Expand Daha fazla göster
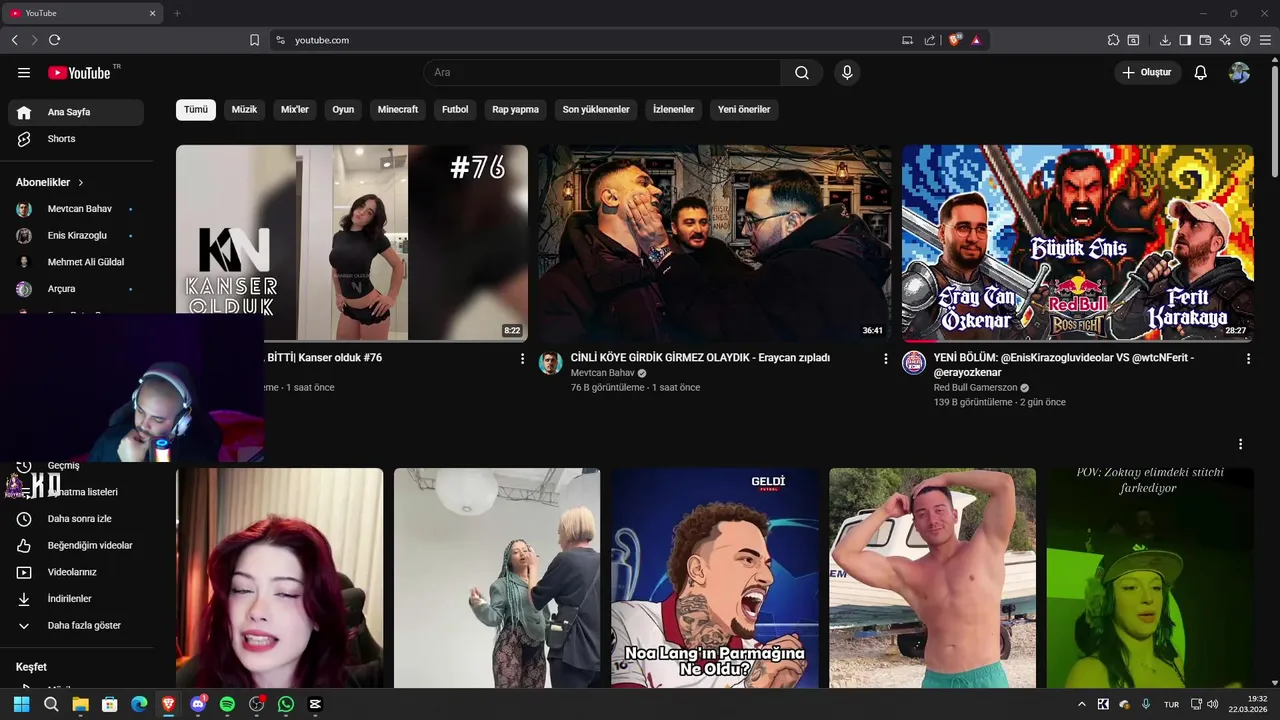The height and width of the screenshot is (720, 1280). tap(76, 626)
